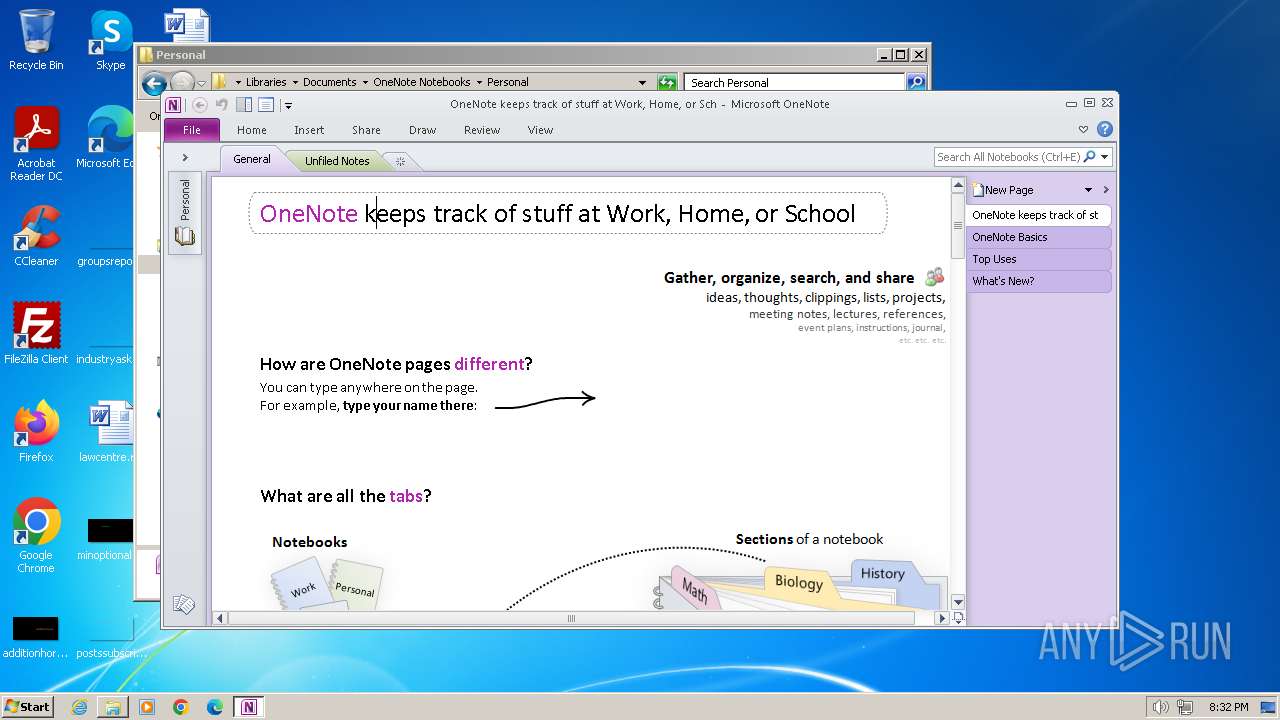Viewport: 1280px width, 720px height.
Task: Click the purple word 'different' in heading
Action: pos(489,364)
